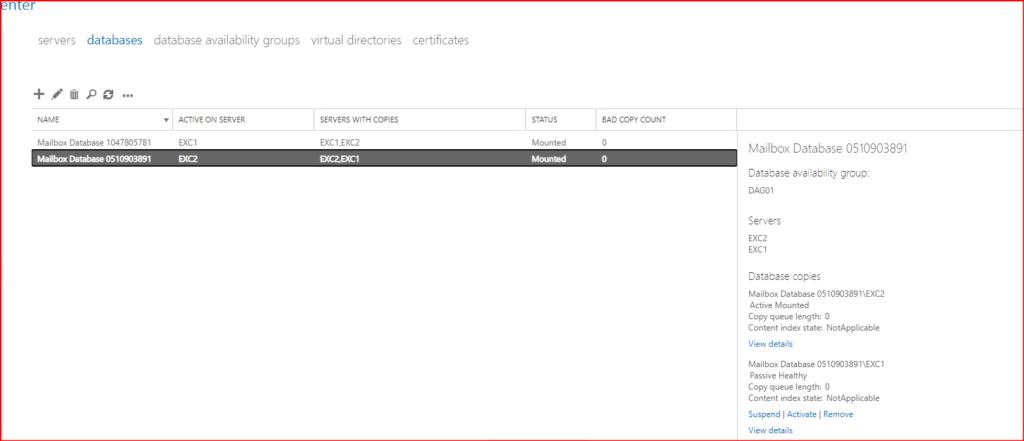Image resolution: width=1024 pixels, height=441 pixels.
Task: Open View details under EXC1 database copy
Action: 770,431
